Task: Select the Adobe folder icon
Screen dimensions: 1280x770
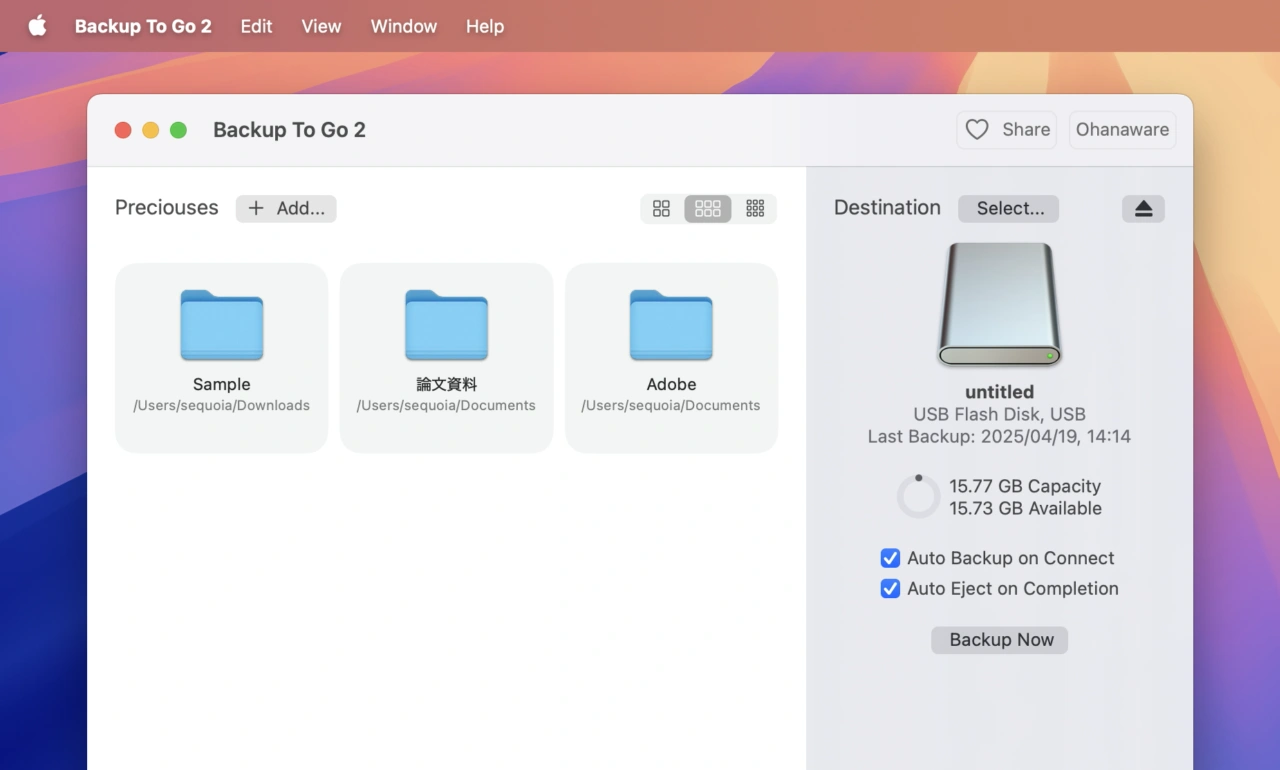Action: click(671, 325)
